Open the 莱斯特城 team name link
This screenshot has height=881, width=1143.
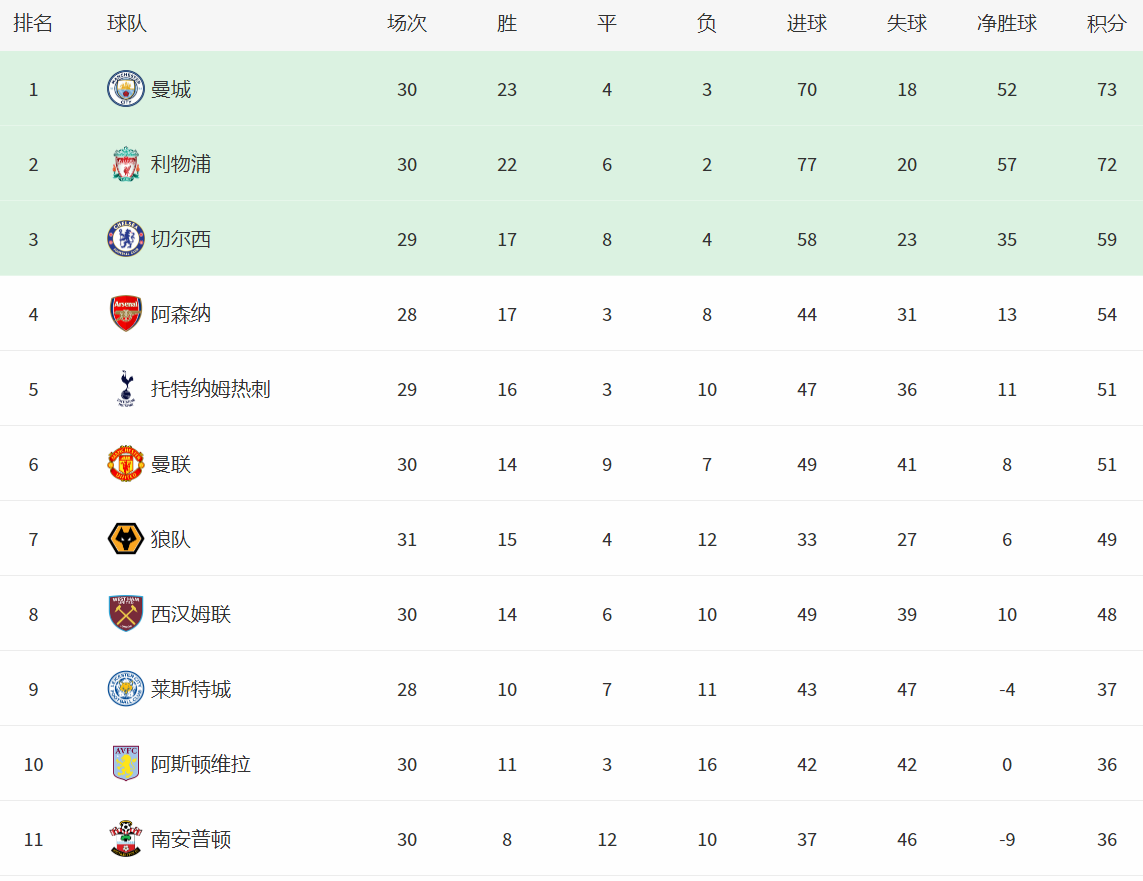[x=191, y=689]
